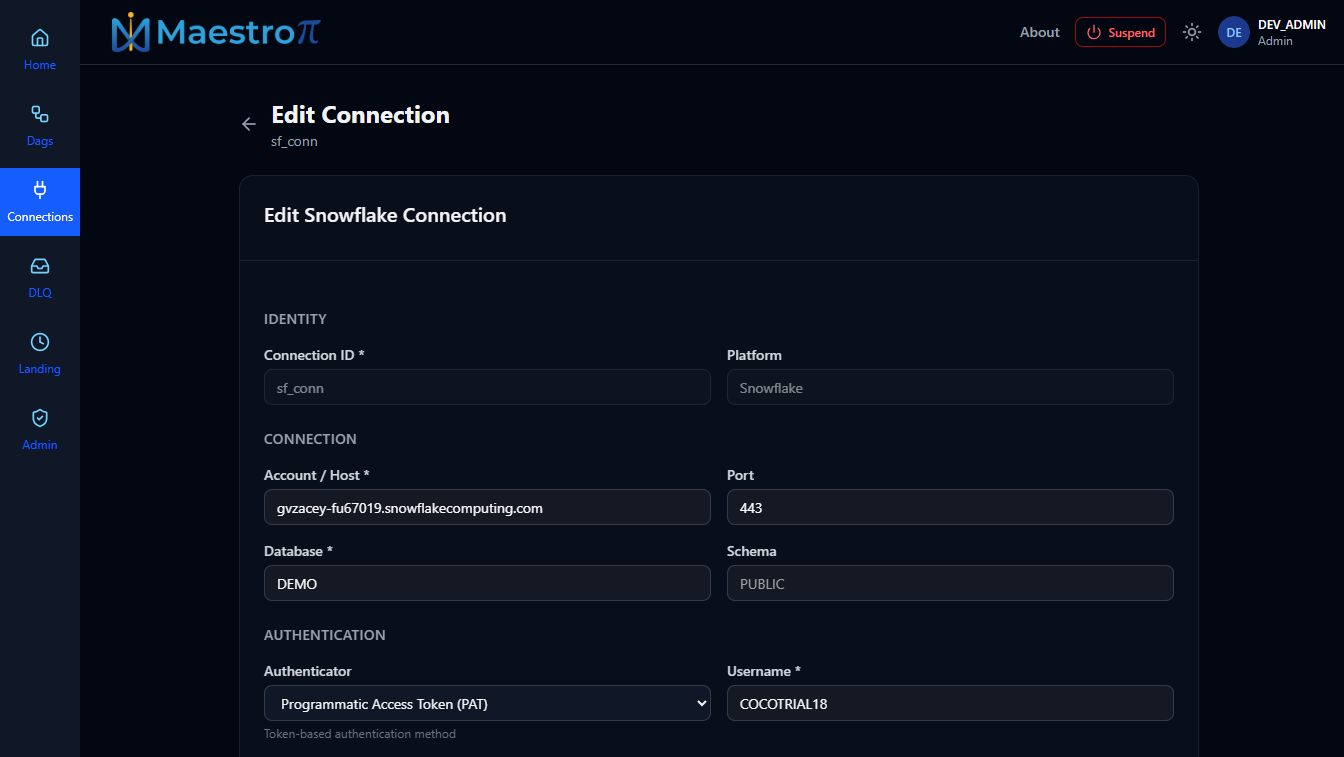This screenshot has height=757, width=1344.
Task: Open the Authenticator dropdown
Action: pos(487,703)
